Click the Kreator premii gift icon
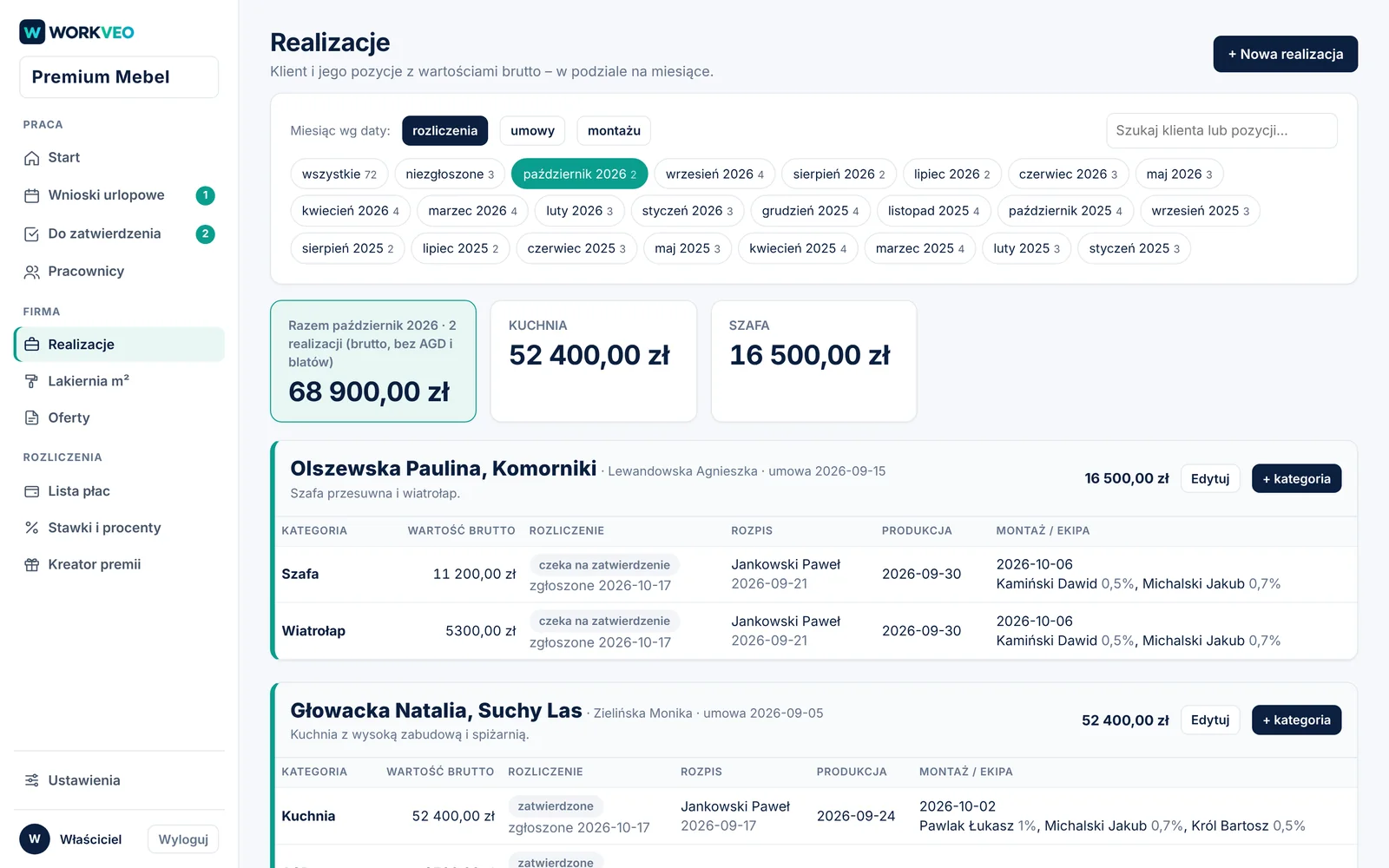Image resolution: width=1389 pixels, height=868 pixels. point(32,564)
